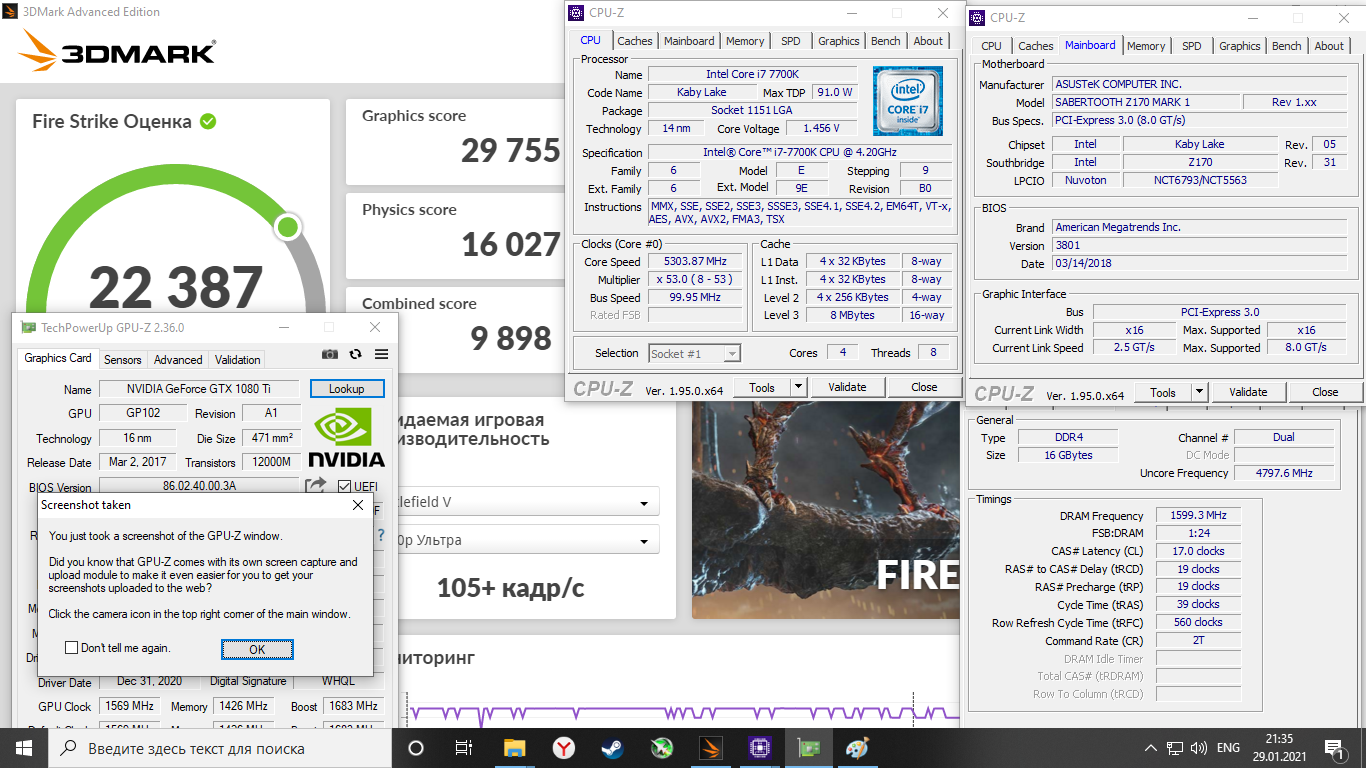The height and width of the screenshot is (768, 1366).
Task: Switch to GPU-Z on the taskbar
Action: click(808, 748)
